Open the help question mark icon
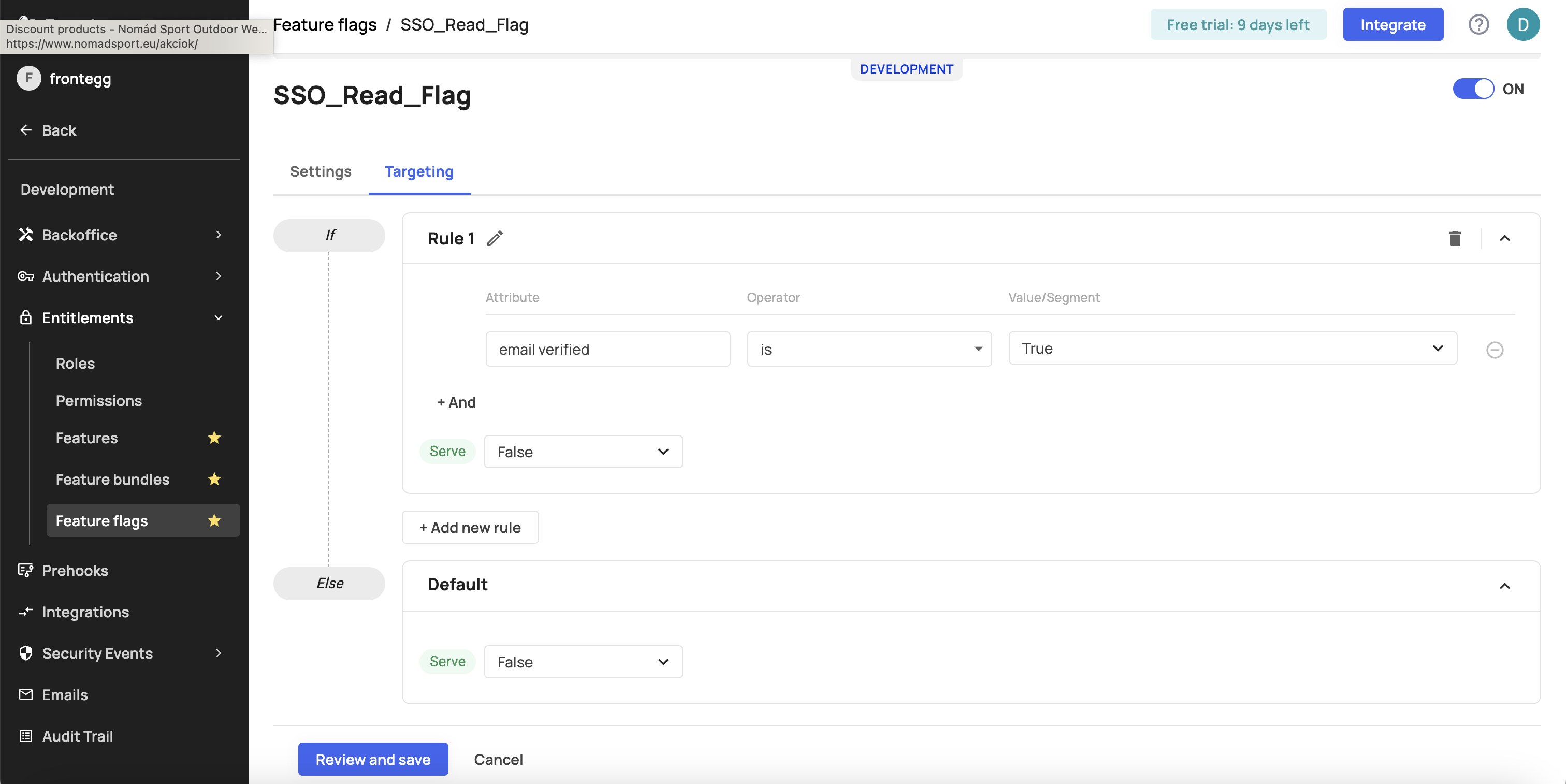 [x=1478, y=25]
